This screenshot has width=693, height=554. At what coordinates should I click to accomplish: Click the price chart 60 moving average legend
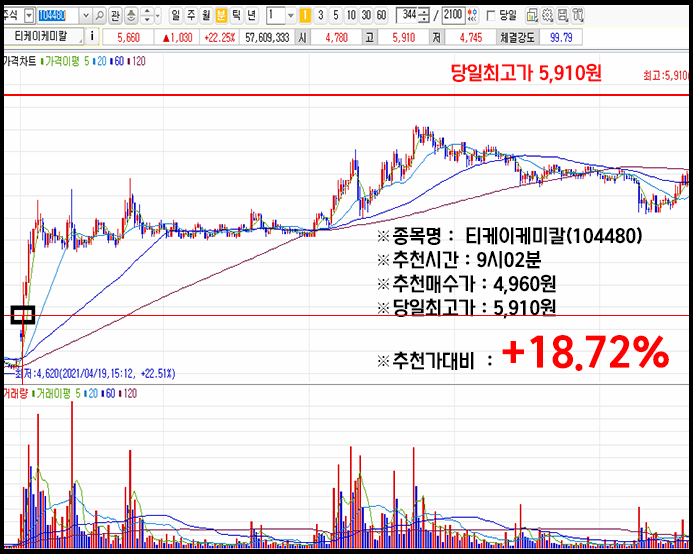coord(117,61)
